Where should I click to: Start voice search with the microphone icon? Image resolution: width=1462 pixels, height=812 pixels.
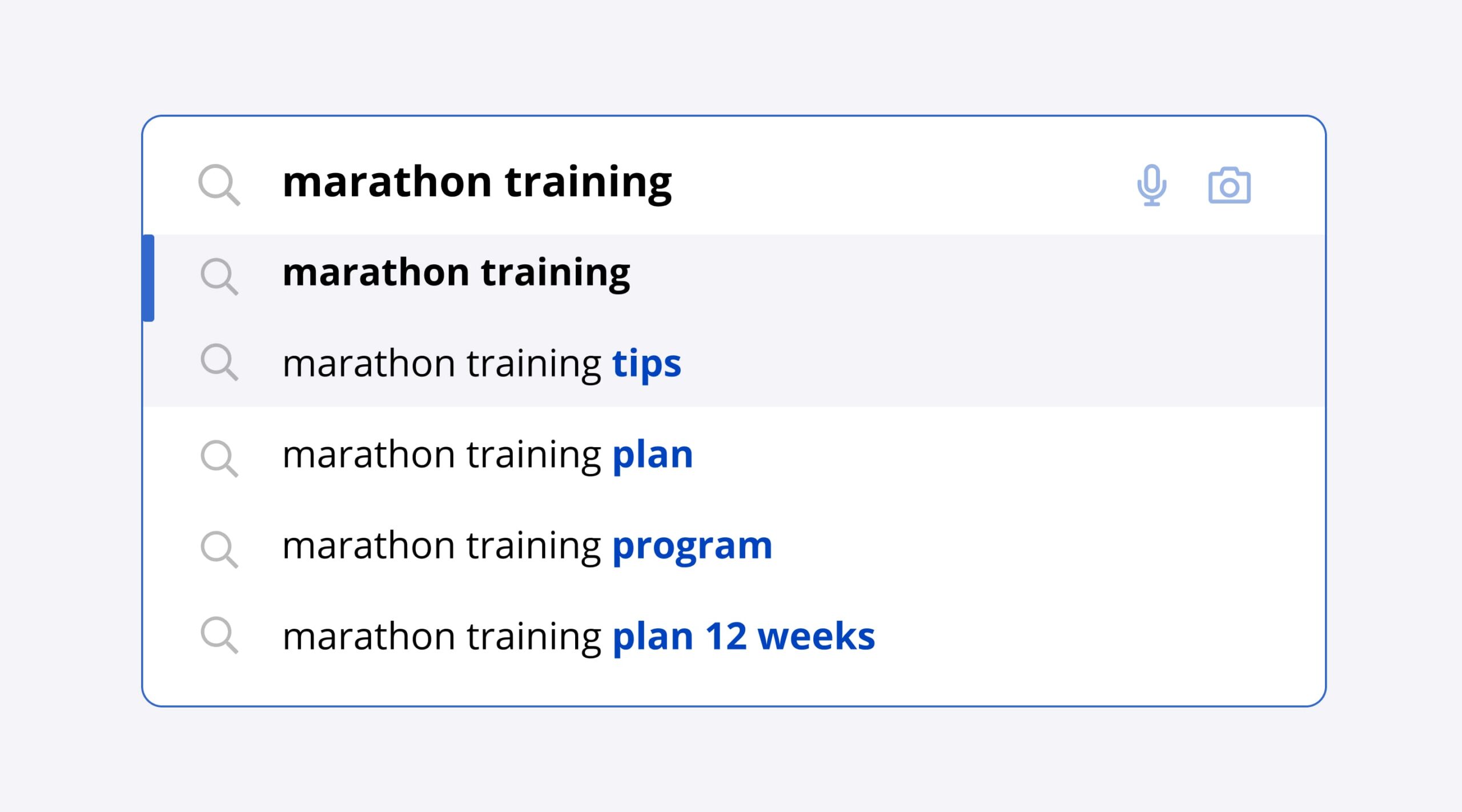(1151, 184)
